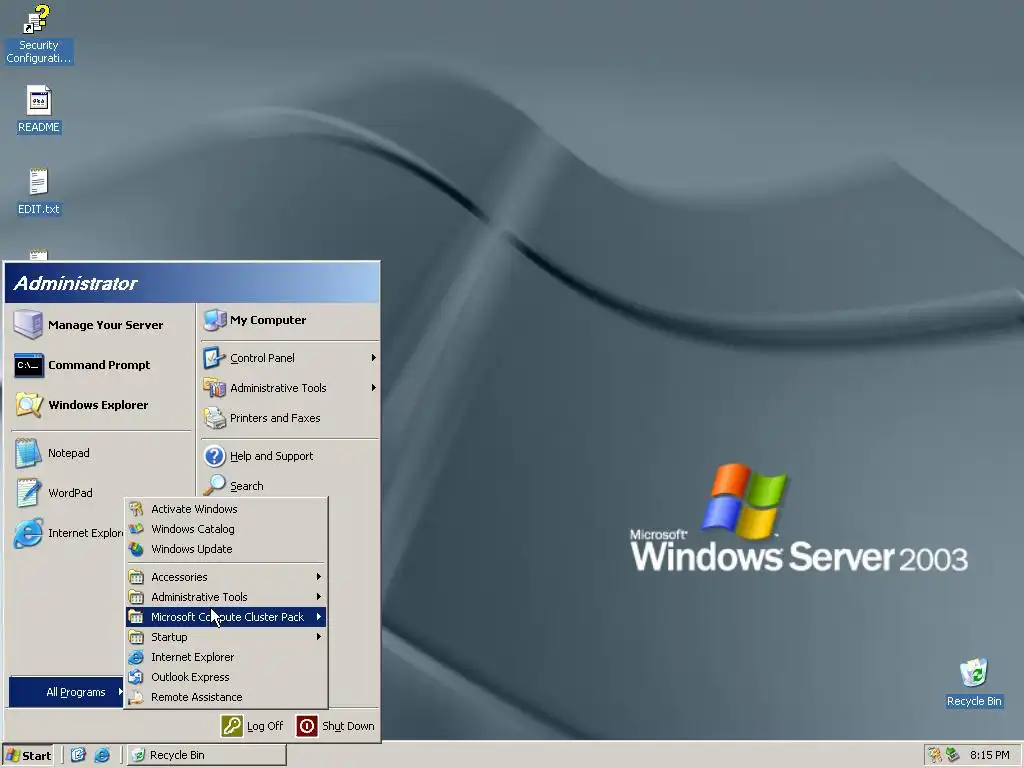Open Windows Catalog in programs list
1024x768 pixels.
point(226,529)
